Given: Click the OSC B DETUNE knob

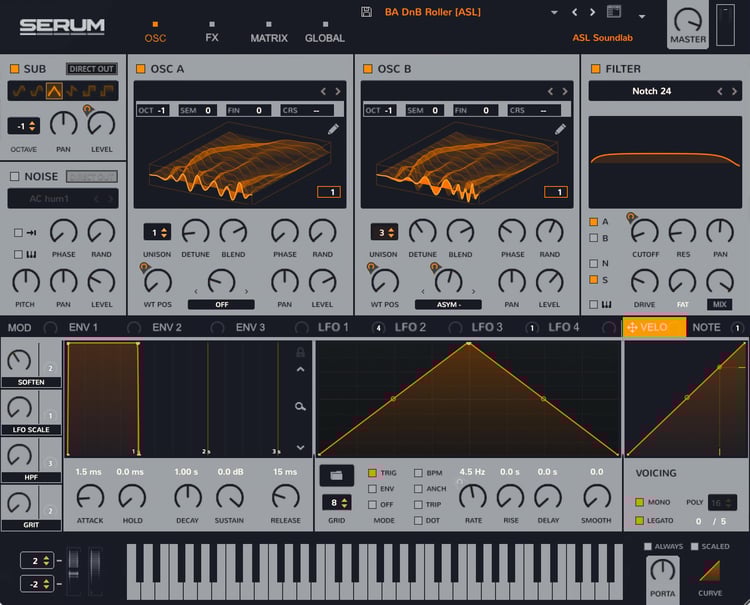Looking at the screenshot, I should coord(422,232).
